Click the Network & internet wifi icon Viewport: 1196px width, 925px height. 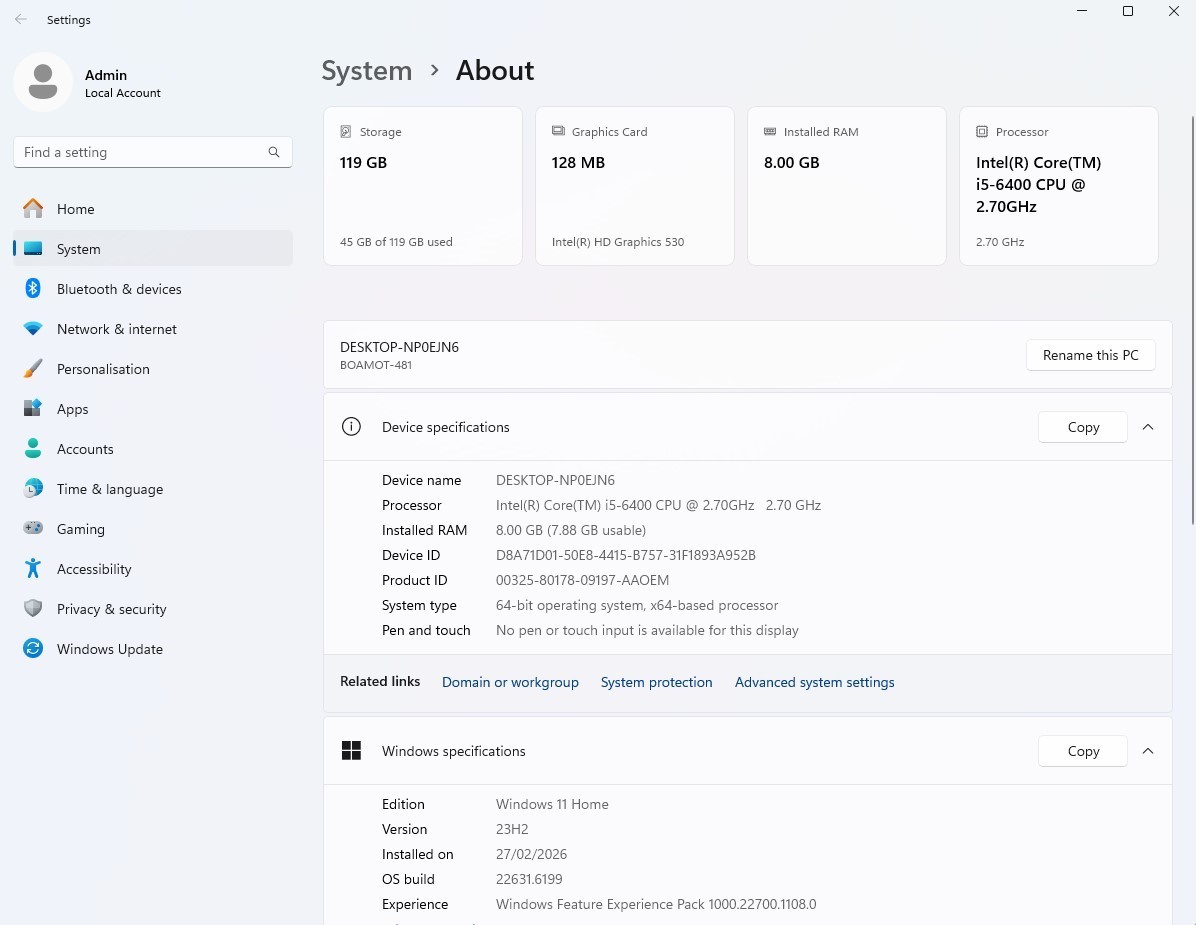point(33,329)
